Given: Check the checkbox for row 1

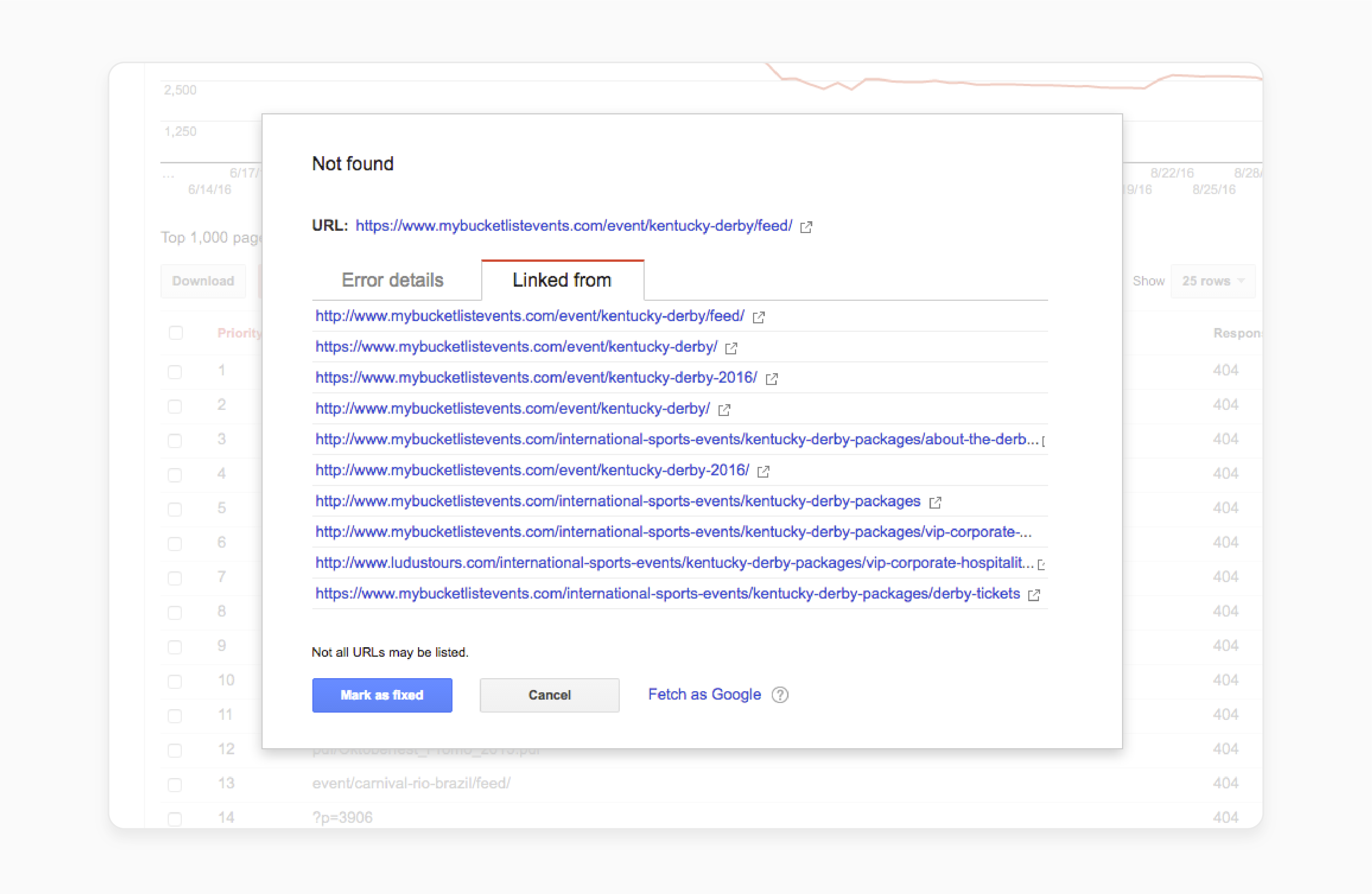Looking at the screenshot, I should coord(175,372).
